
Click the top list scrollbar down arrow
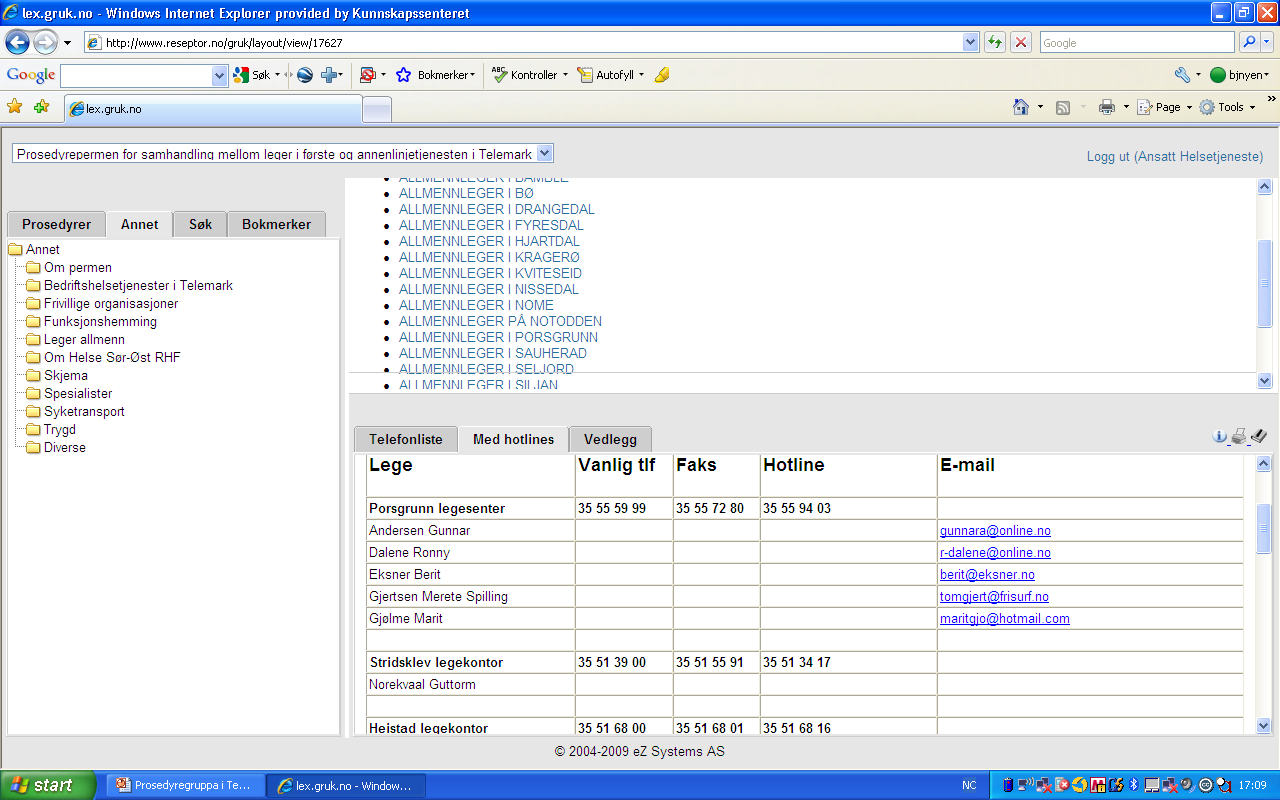(1264, 380)
